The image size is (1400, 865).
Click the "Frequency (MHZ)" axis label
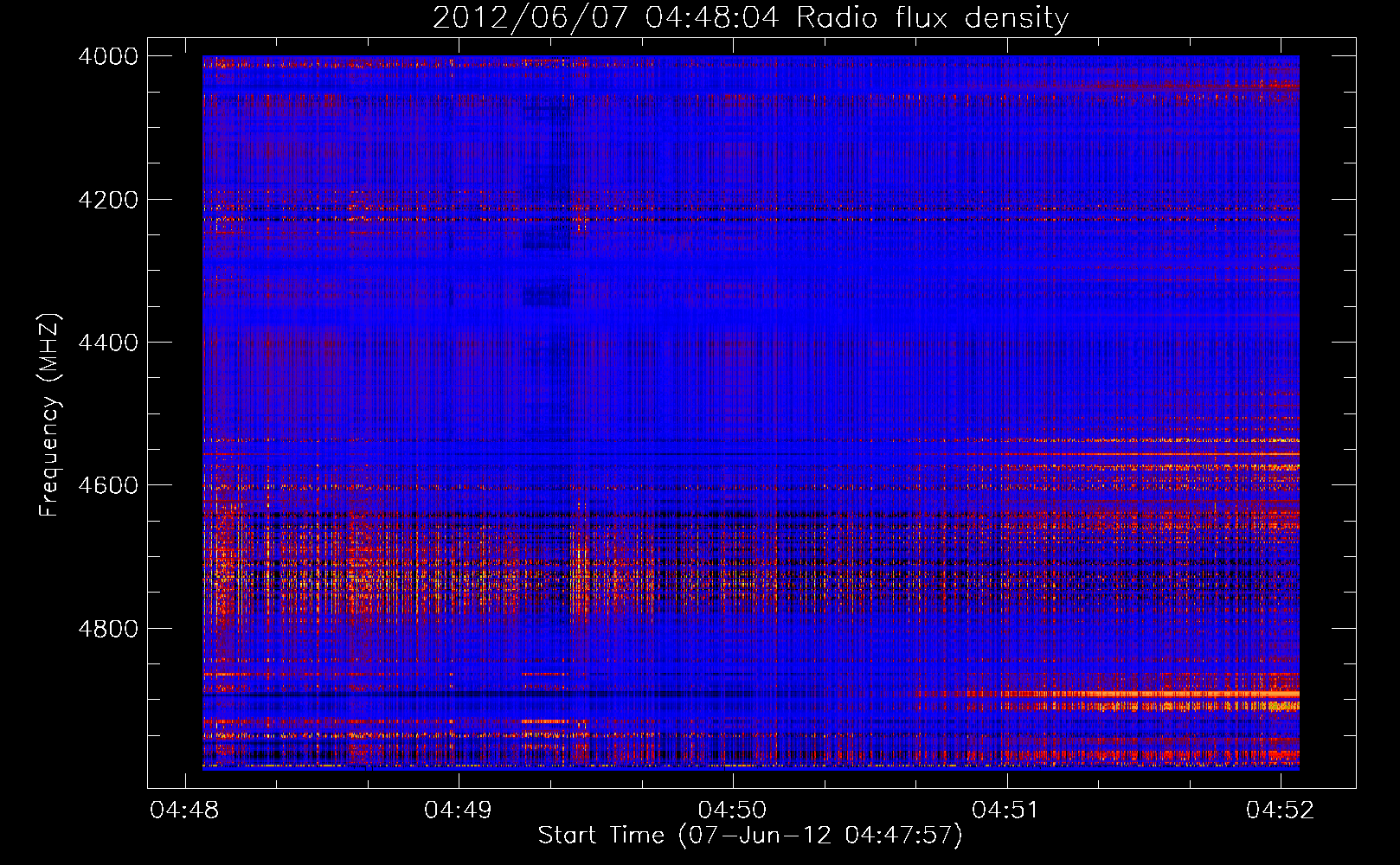click(51, 415)
